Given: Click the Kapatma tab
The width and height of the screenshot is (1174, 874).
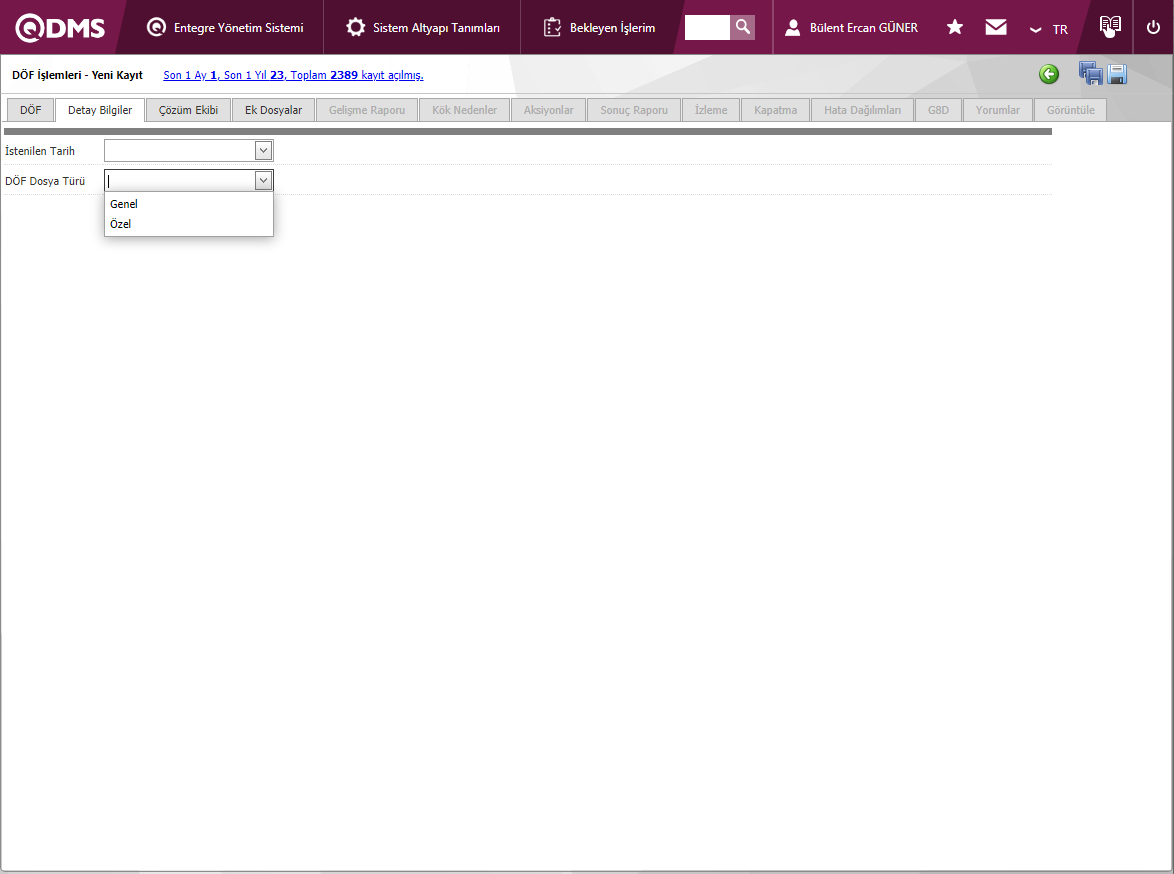Looking at the screenshot, I should 775,110.
